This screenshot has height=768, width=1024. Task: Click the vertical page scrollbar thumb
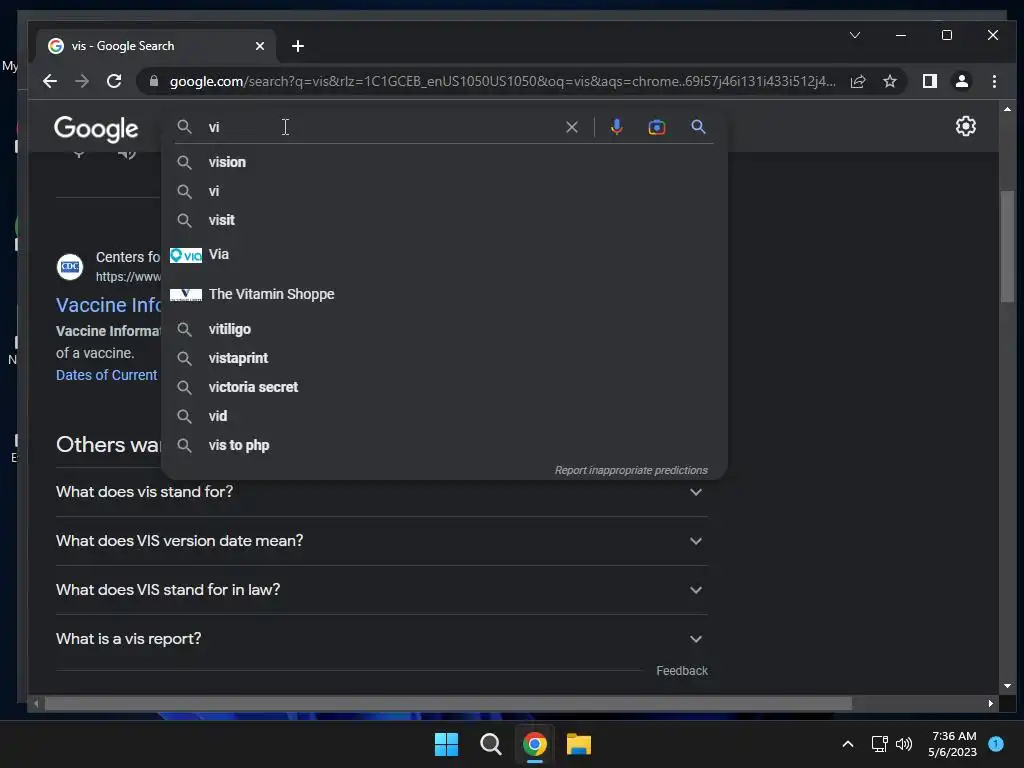1007,246
